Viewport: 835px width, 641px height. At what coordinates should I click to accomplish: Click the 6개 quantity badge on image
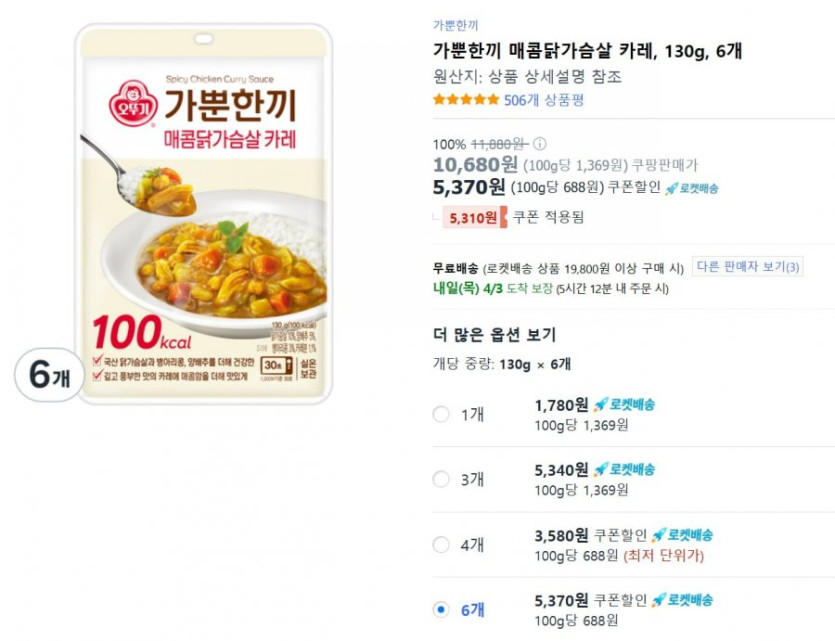(x=48, y=375)
